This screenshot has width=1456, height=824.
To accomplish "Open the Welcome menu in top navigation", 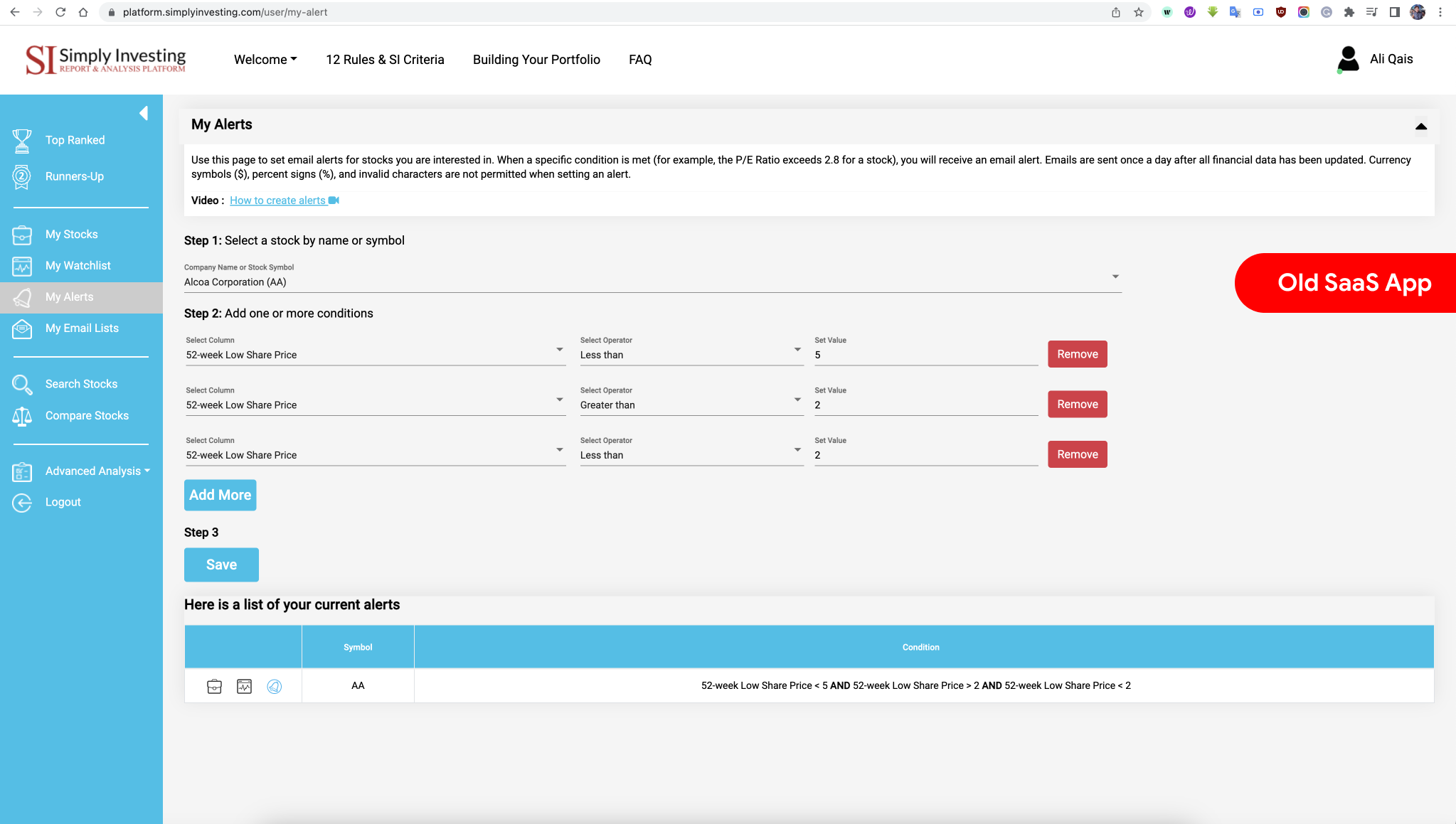I will tap(265, 60).
